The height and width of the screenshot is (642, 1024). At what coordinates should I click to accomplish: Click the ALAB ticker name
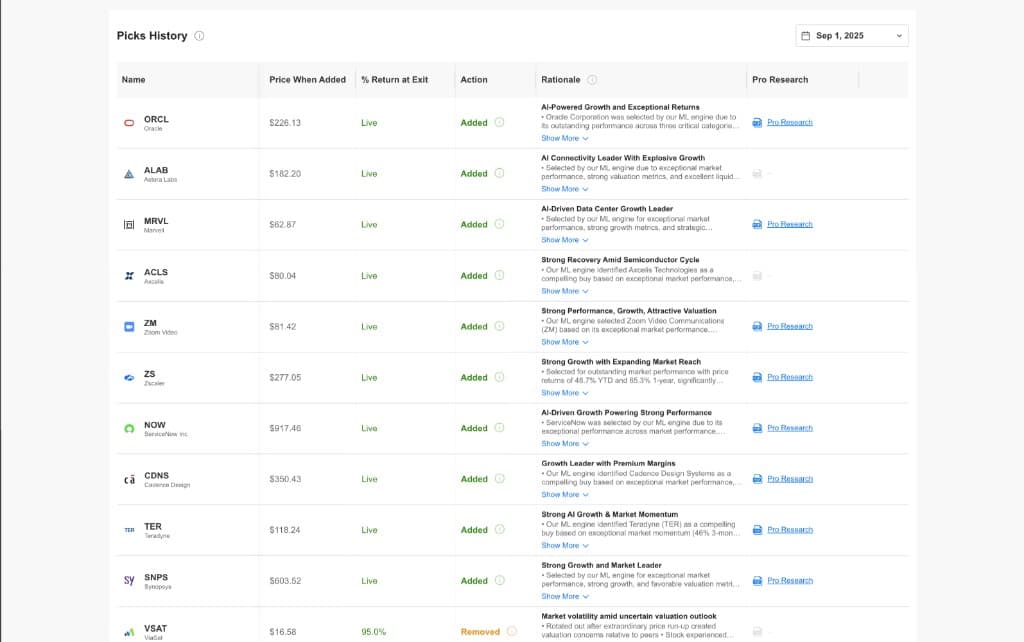[156, 170]
